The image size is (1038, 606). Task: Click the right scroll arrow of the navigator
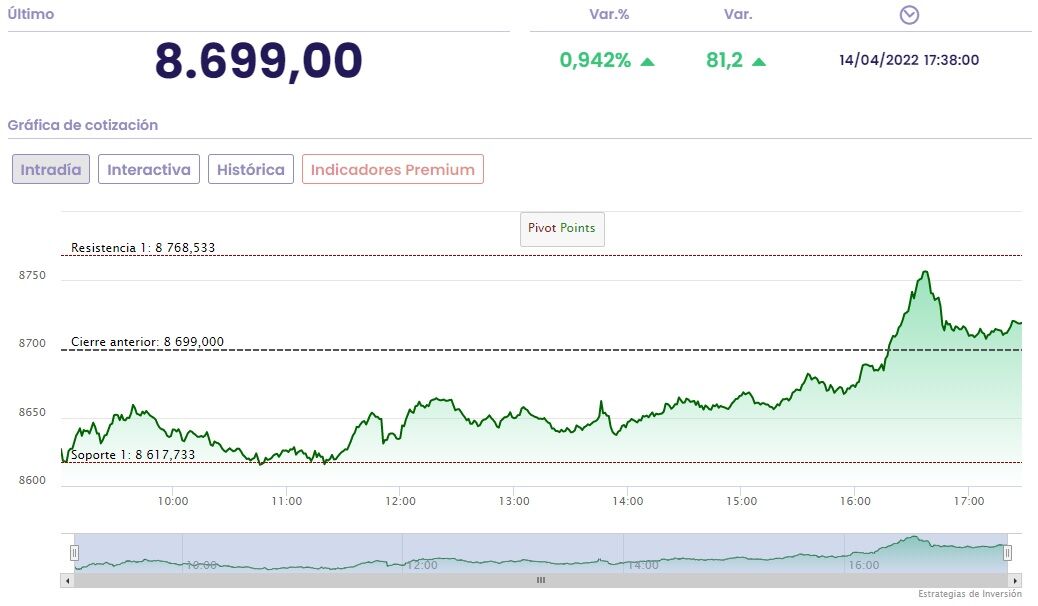click(1015, 580)
